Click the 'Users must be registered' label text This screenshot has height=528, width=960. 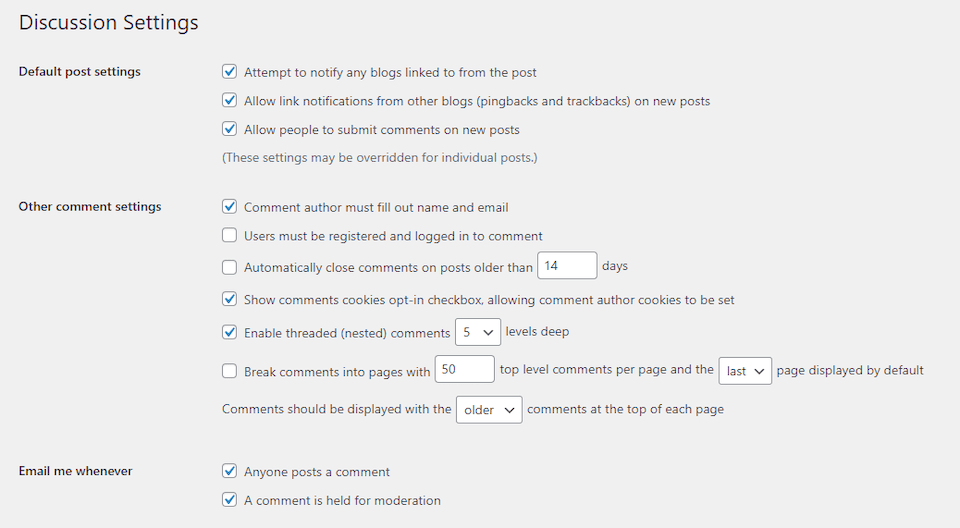[x=393, y=236]
